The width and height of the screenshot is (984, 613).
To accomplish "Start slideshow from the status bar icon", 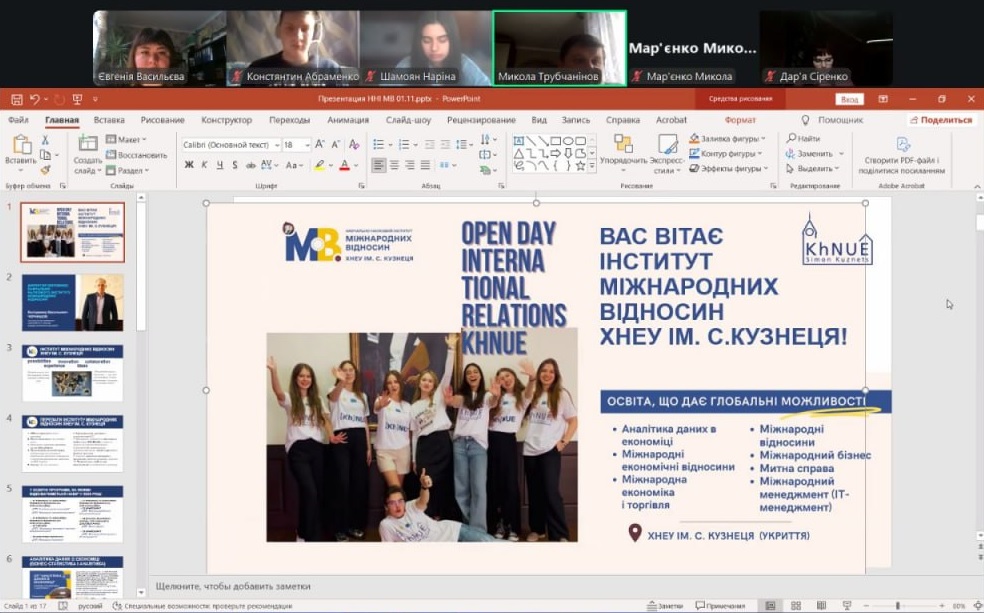I will pos(846,606).
